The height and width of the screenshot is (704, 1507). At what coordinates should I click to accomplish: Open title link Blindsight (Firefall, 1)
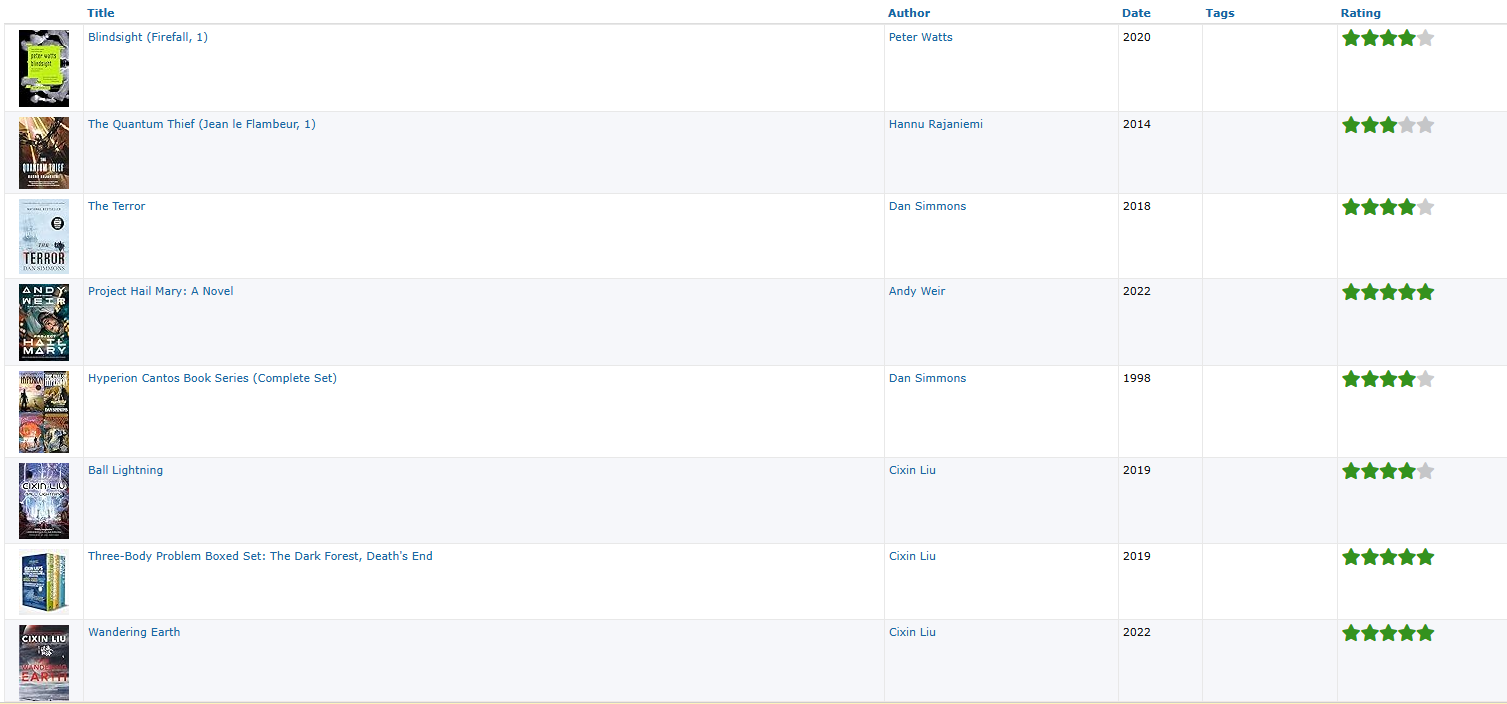coord(148,37)
